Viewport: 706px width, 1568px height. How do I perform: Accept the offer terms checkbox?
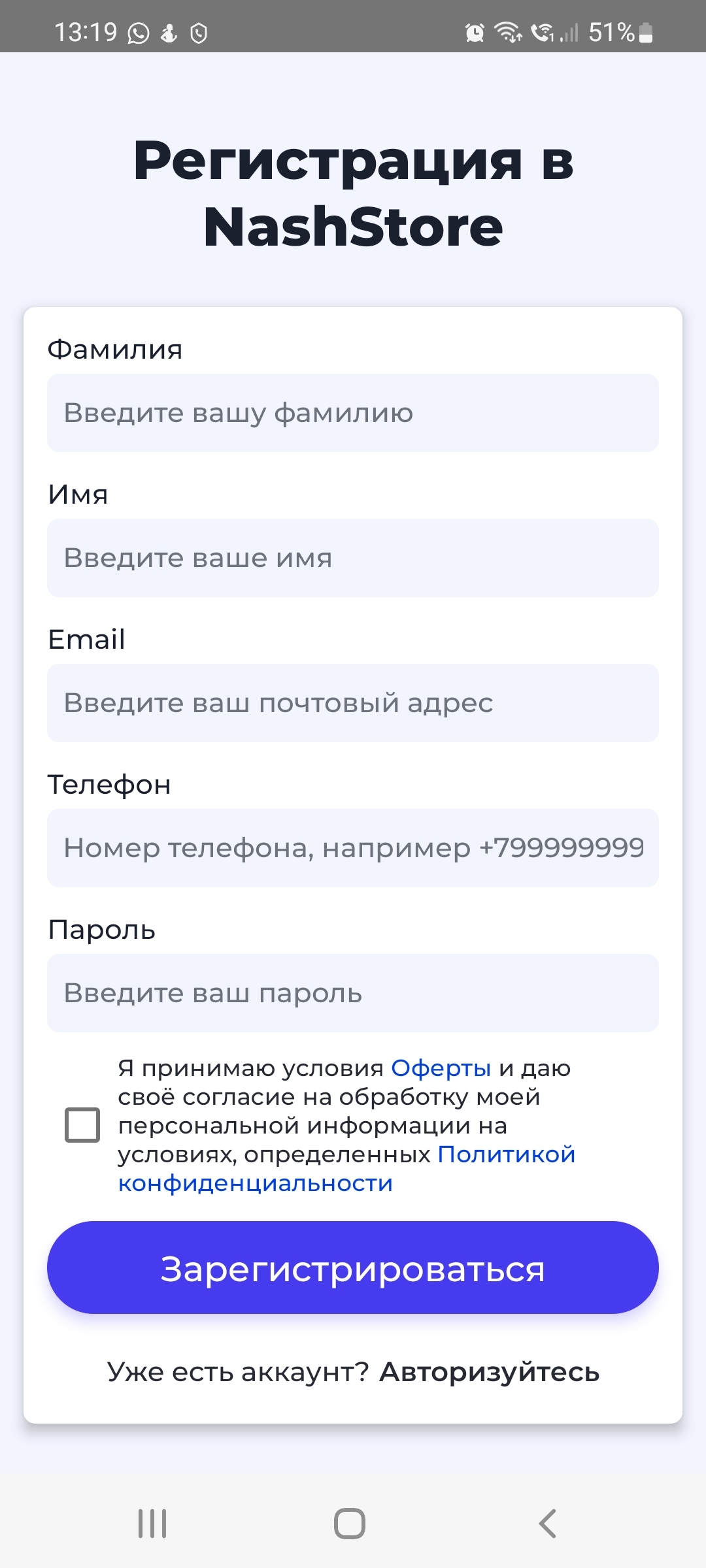coord(82,1125)
